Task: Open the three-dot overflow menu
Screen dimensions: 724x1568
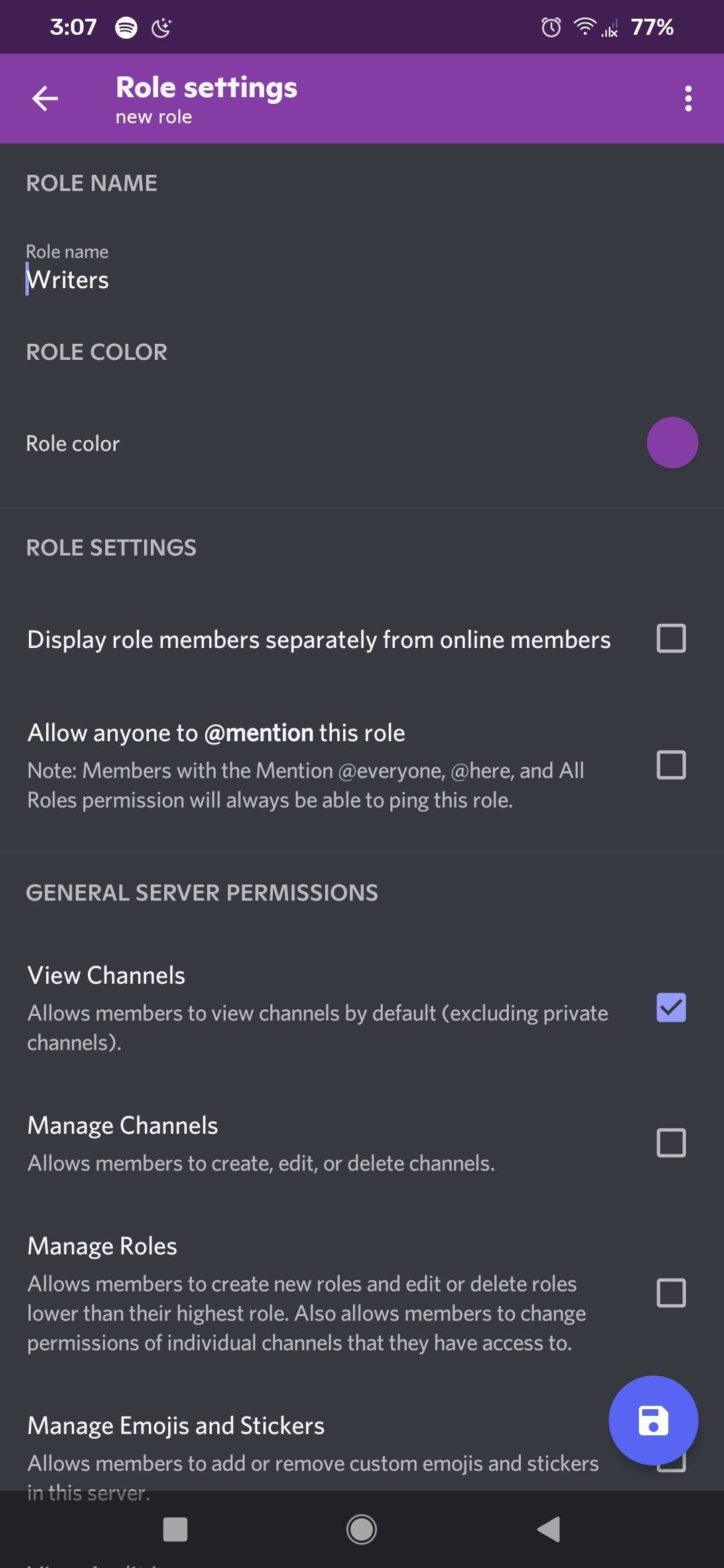Action: tap(688, 99)
